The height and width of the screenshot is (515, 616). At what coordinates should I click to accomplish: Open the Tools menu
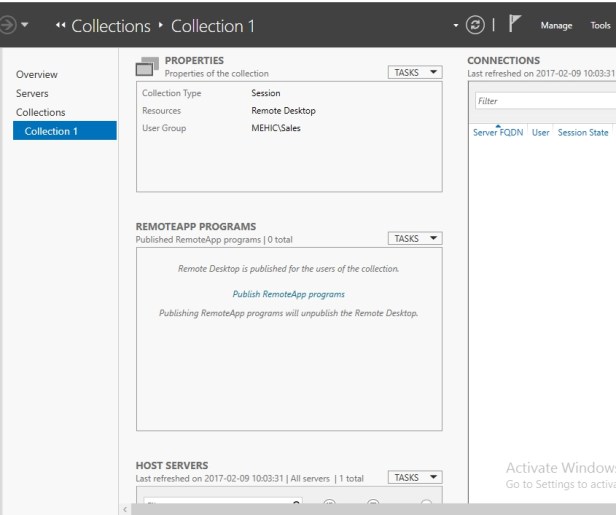coord(600,26)
